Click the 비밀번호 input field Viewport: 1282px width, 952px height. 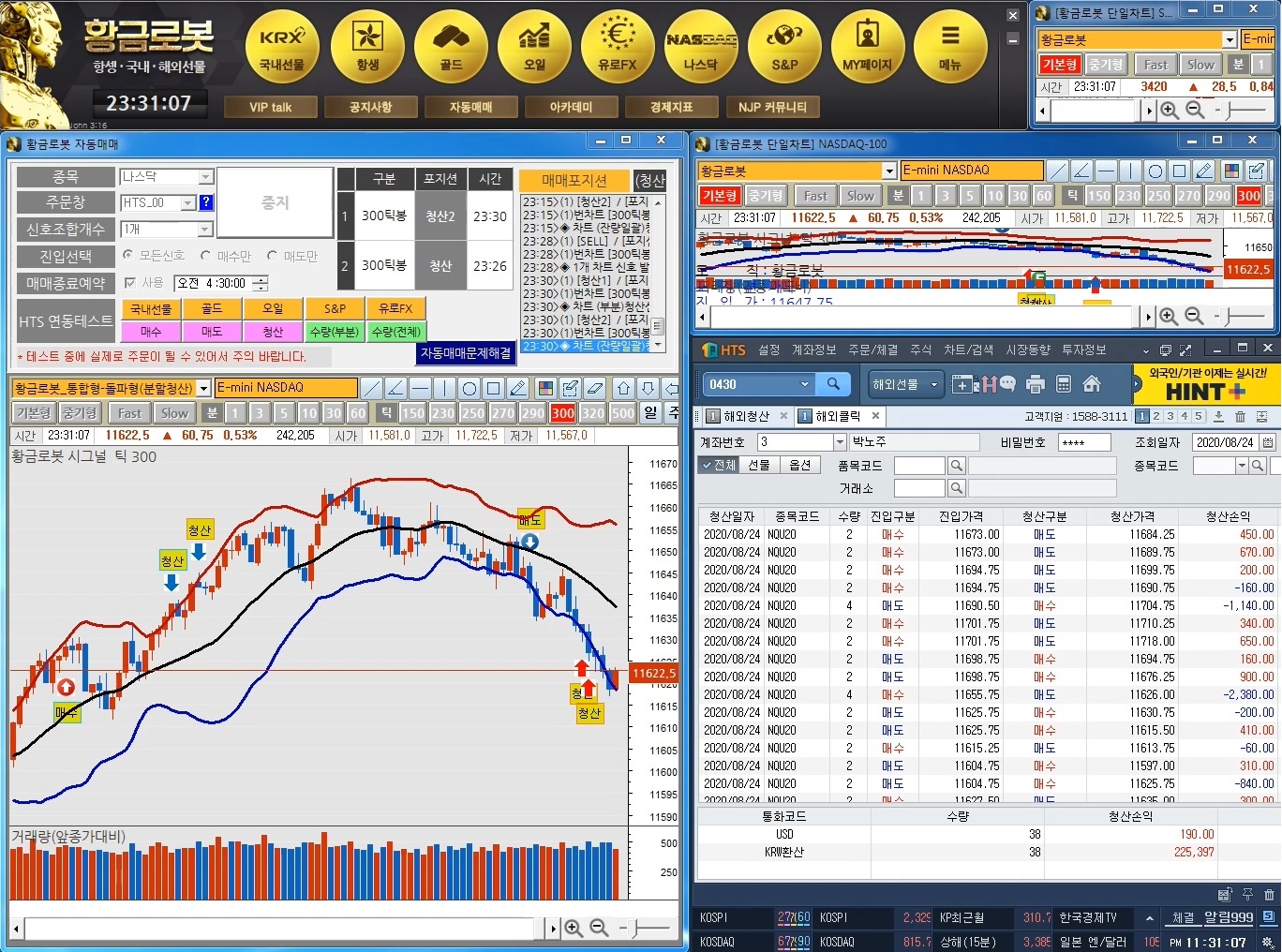click(x=1084, y=442)
